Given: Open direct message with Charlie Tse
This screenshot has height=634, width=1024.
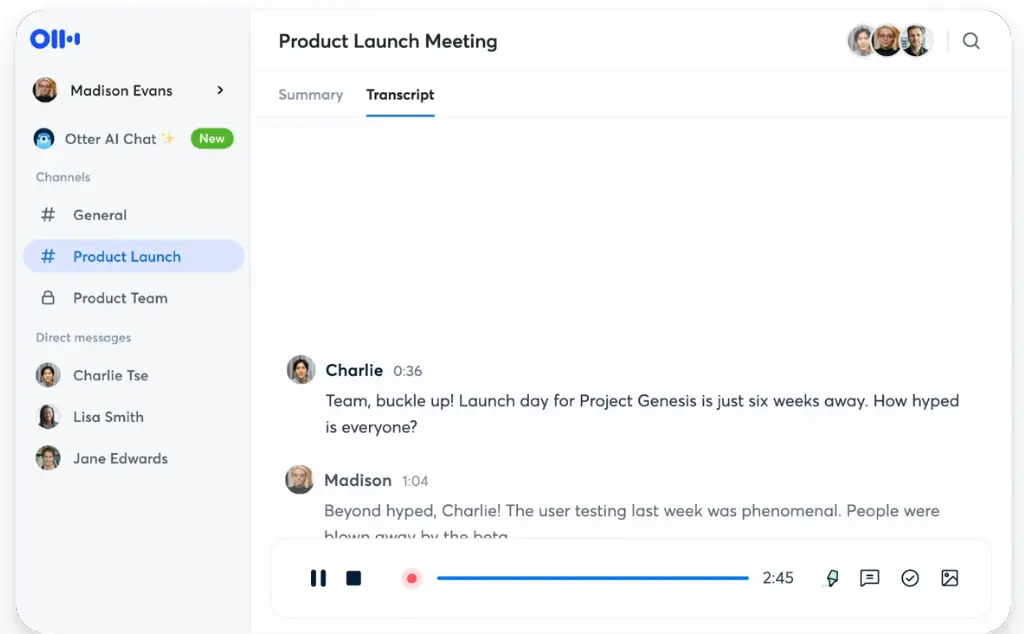Looking at the screenshot, I should pos(110,376).
